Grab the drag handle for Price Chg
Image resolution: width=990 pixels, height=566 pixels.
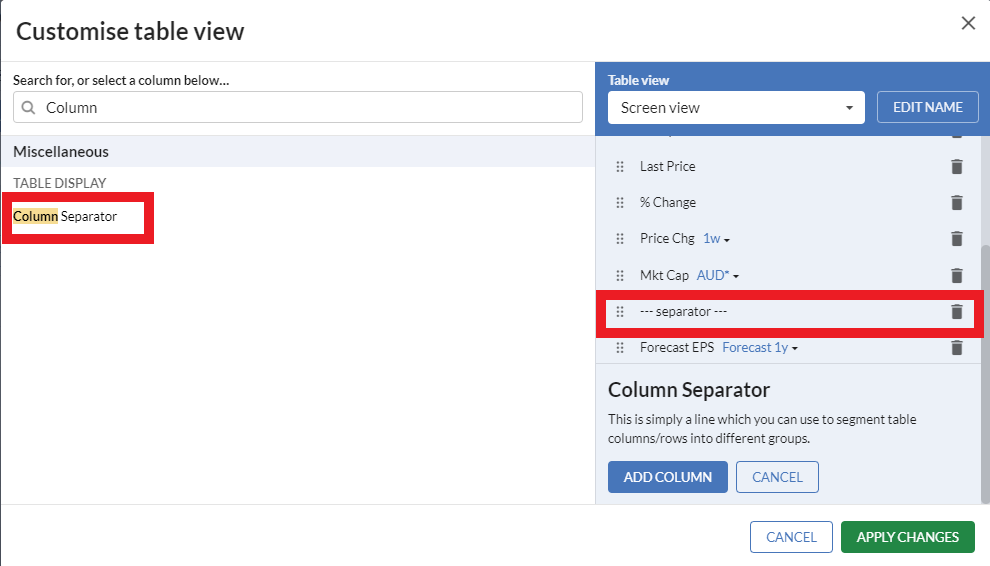[x=620, y=239]
